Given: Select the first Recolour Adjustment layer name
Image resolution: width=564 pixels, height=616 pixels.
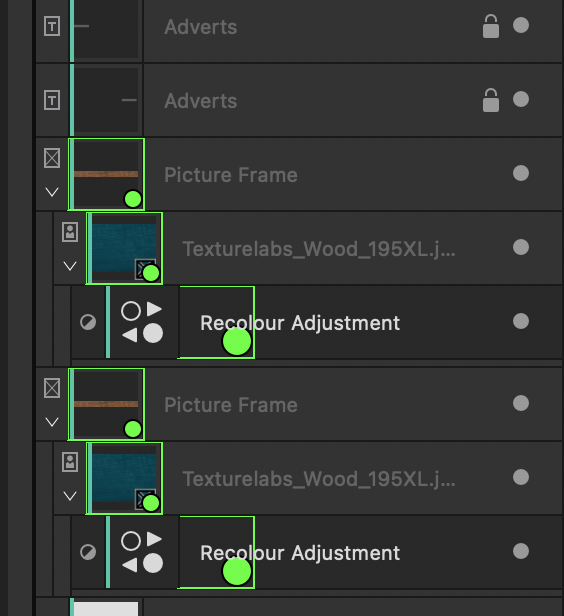Looking at the screenshot, I should (300, 323).
